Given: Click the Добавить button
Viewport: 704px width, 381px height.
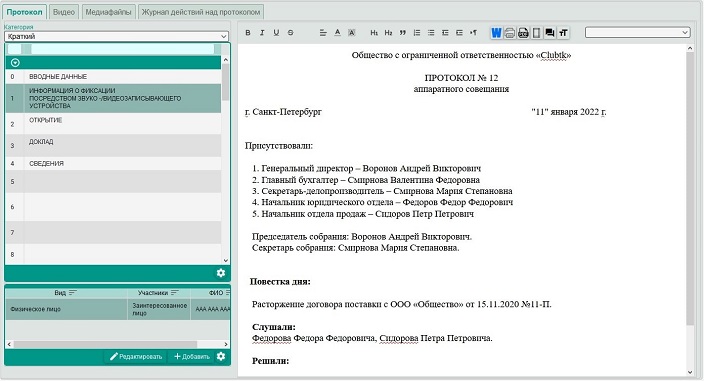Looking at the screenshot, I should tap(192, 357).
